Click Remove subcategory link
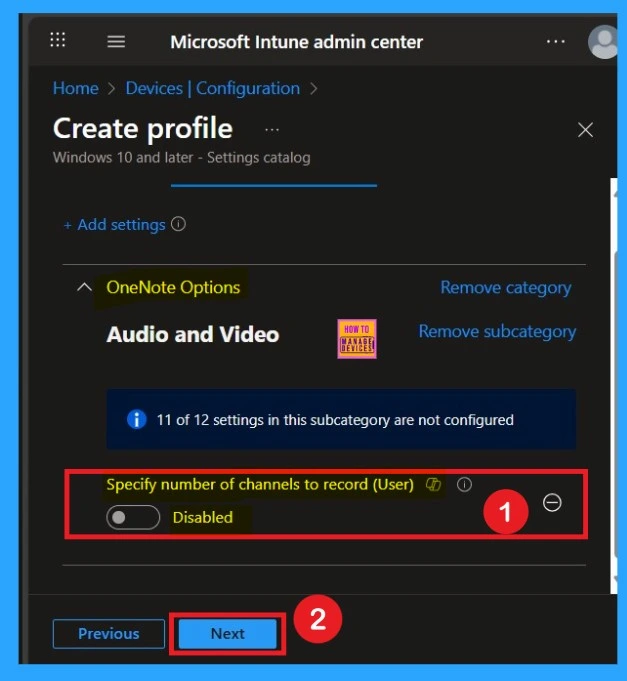Screen dimensions: 627x681 (497, 332)
